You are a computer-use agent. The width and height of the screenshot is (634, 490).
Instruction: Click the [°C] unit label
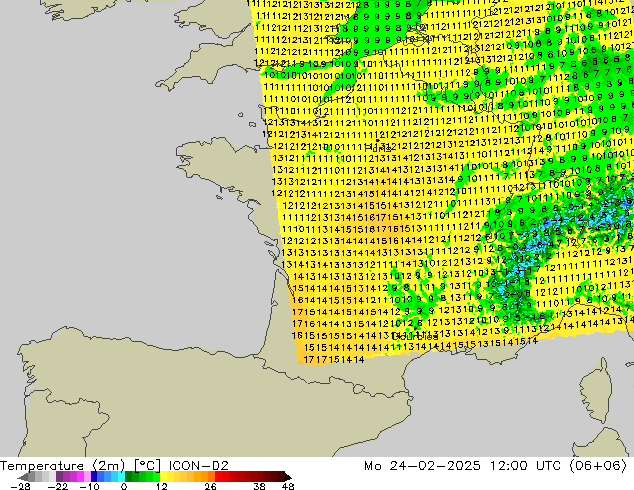coord(147,466)
